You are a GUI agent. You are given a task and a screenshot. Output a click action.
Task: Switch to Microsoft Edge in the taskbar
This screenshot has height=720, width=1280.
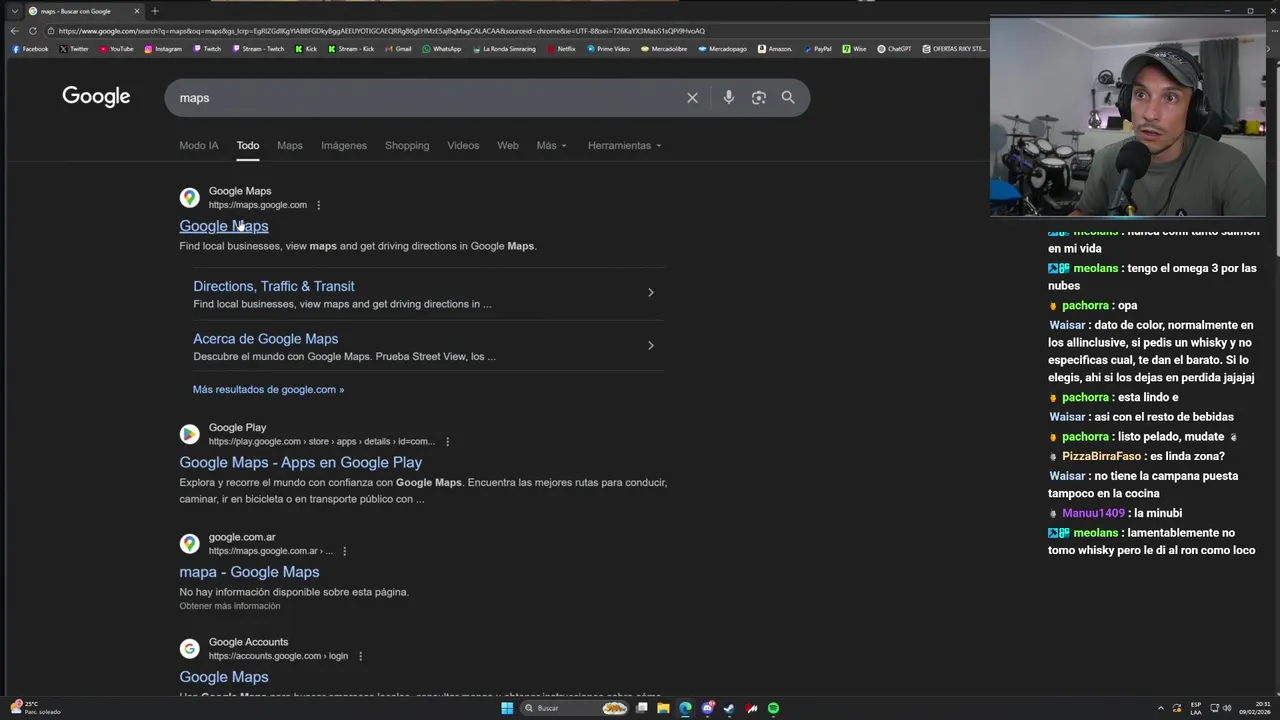point(685,708)
